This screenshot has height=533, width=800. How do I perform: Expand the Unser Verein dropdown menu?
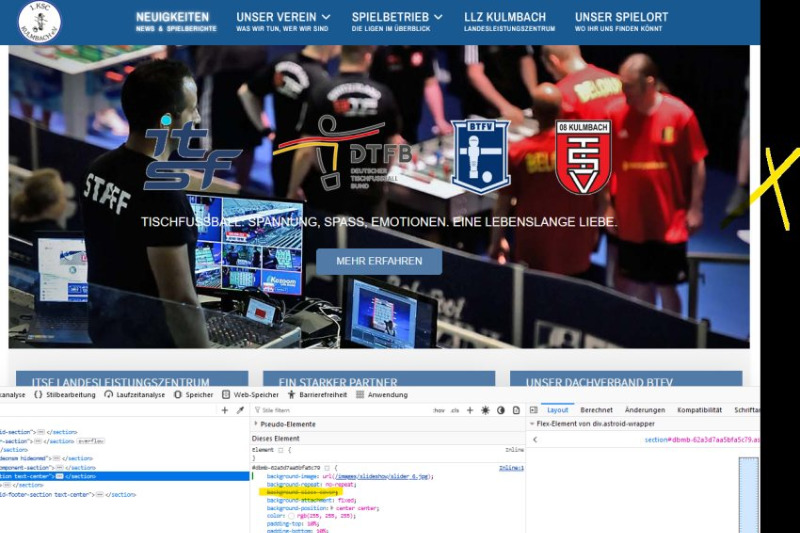point(283,22)
